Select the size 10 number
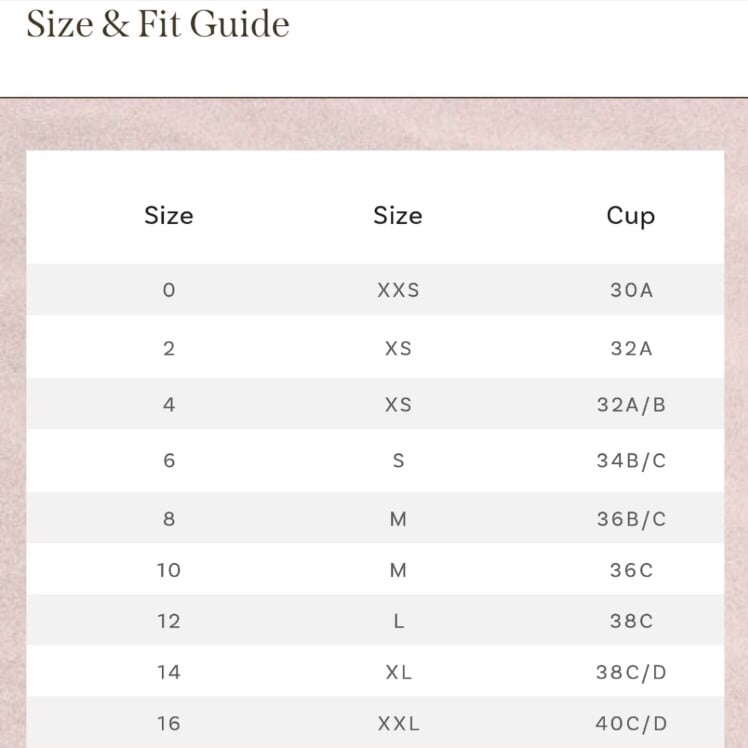This screenshot has width=748, height=748. click(169, 571)
